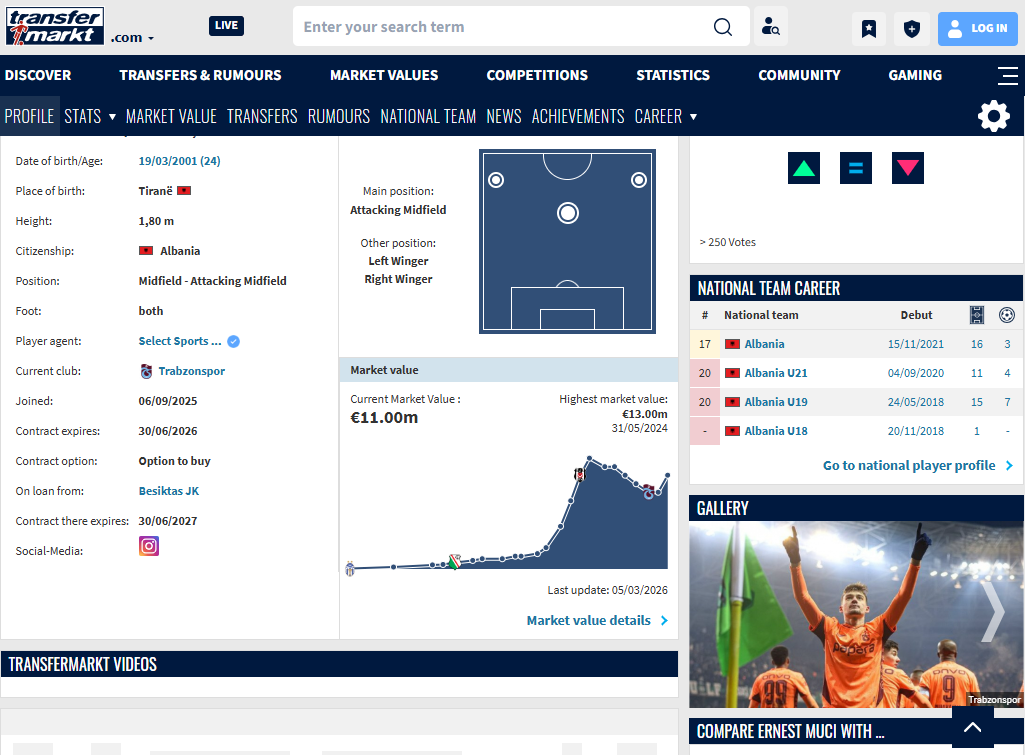Expand the Career dropdown menu

[665, 116]
